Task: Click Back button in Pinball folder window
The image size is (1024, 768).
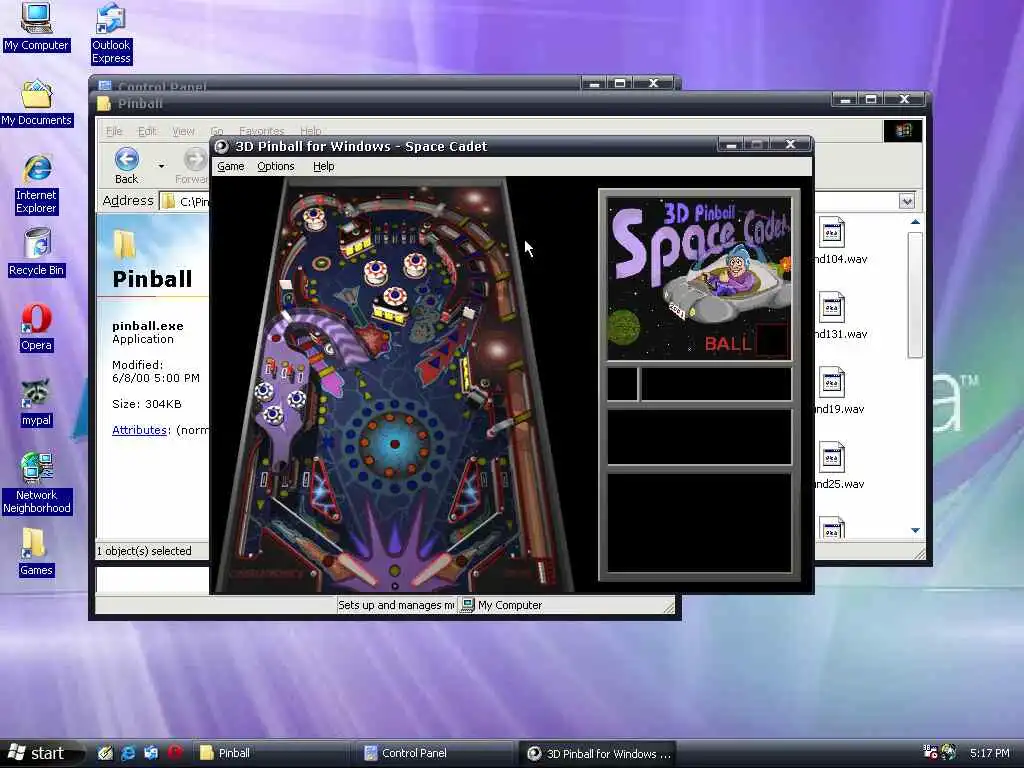Action: (126, 166)
